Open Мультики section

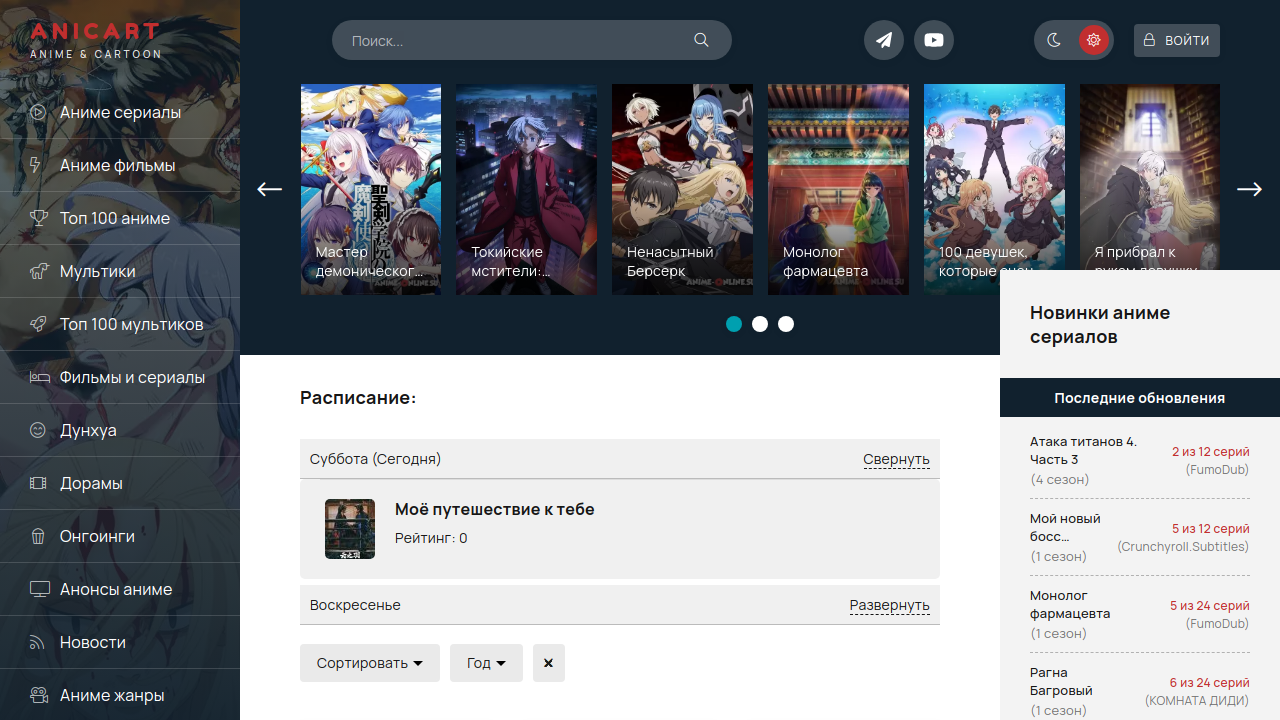[x=120, y=271]
